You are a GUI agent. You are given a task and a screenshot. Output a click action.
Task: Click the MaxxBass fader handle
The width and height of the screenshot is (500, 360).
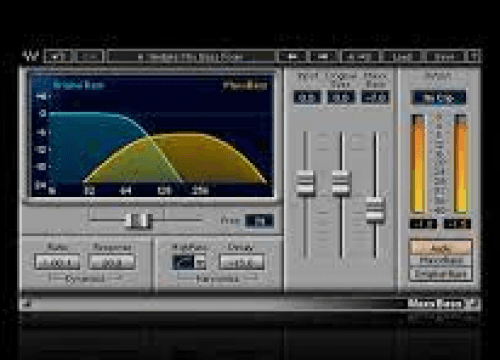click(375, 210)
